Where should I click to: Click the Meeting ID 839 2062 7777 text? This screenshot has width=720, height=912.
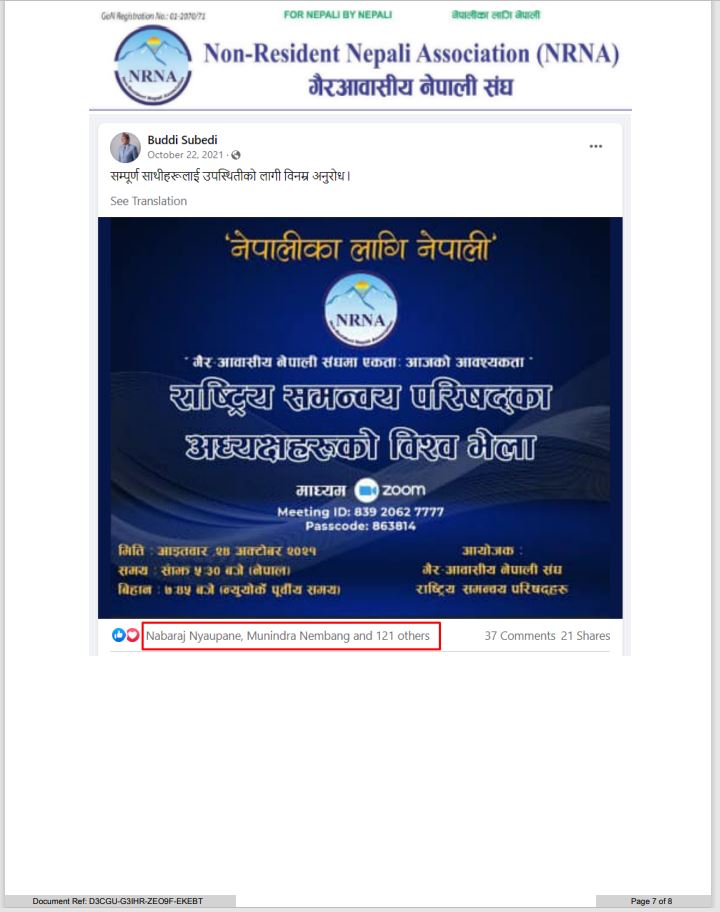click(x=361, y=512)
